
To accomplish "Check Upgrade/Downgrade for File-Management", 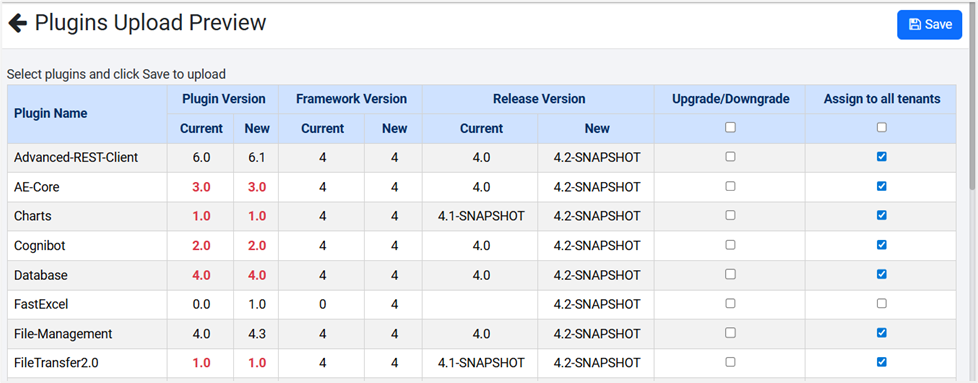I will pyautogui.click(x=730, y=333).
